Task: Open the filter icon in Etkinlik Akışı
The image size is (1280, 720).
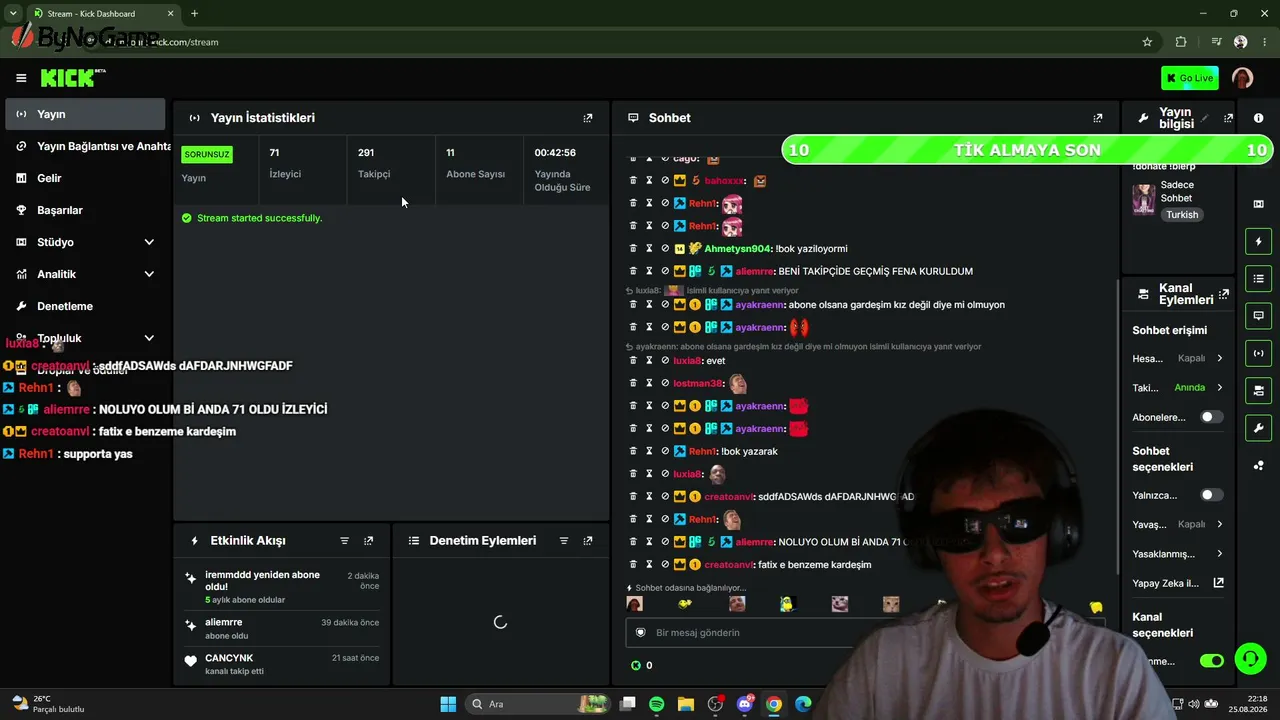Action: click(345, 541)
